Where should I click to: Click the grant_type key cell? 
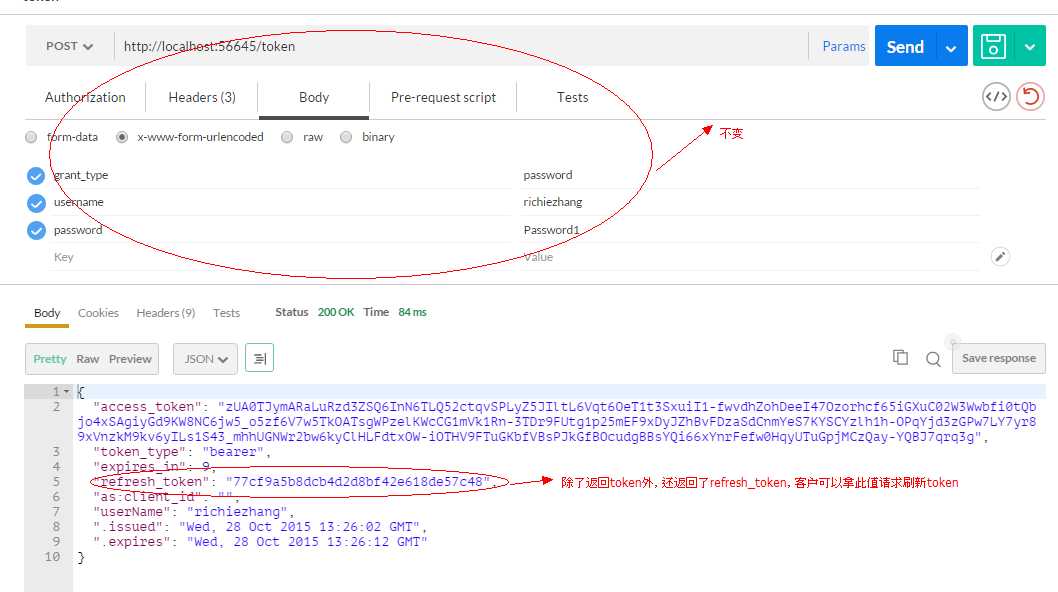click(280, 175)
